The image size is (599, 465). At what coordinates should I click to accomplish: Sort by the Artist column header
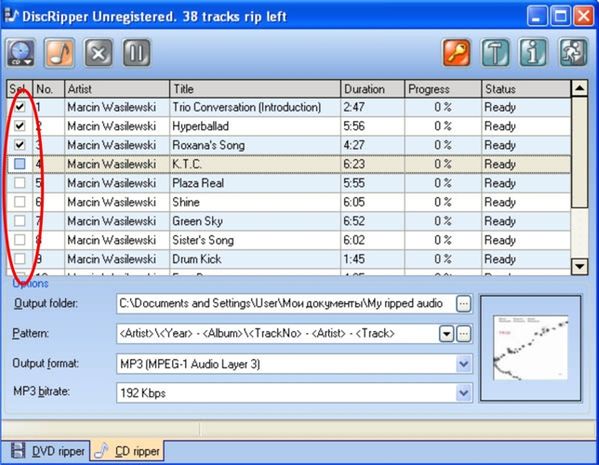click(117, 89)
